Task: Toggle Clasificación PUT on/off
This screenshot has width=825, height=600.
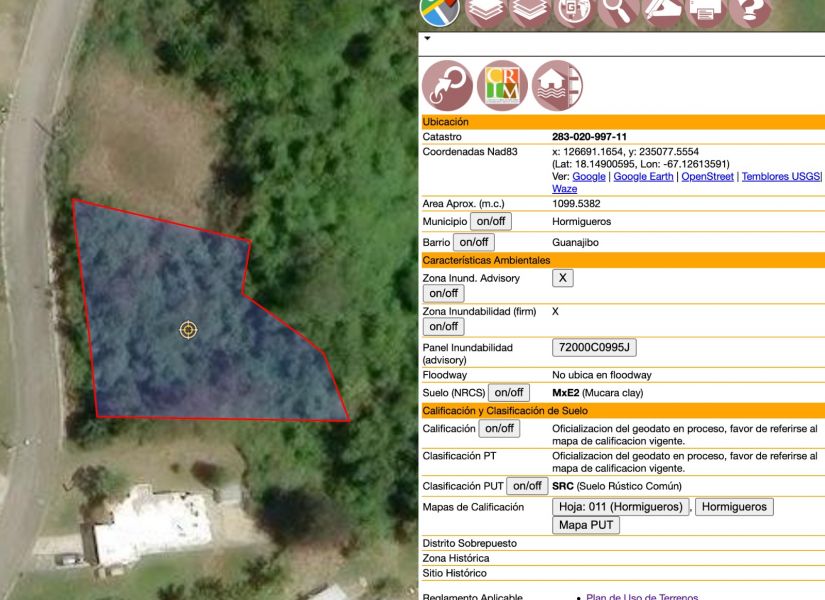Action: [527, 486]
